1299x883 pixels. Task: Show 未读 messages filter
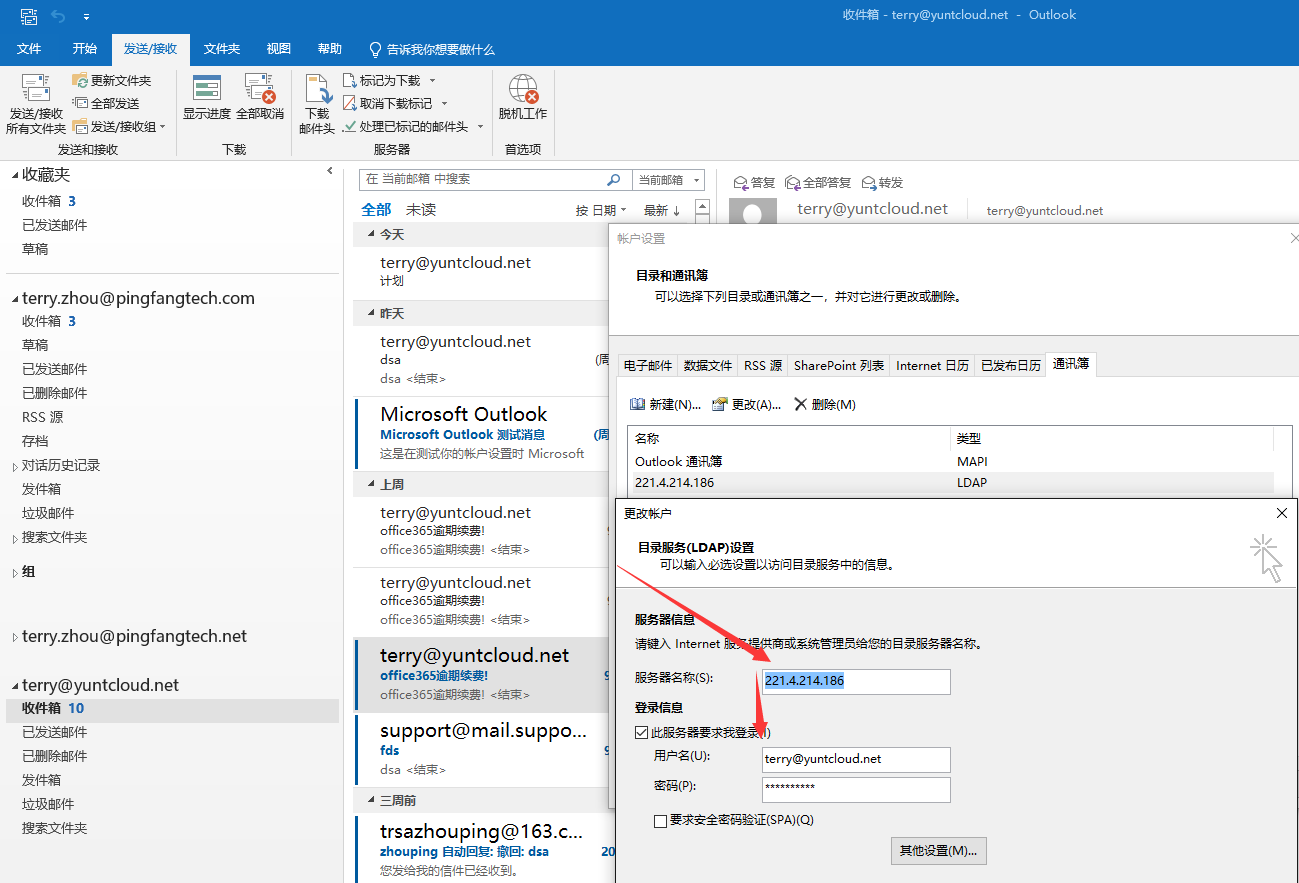(421, 210)
